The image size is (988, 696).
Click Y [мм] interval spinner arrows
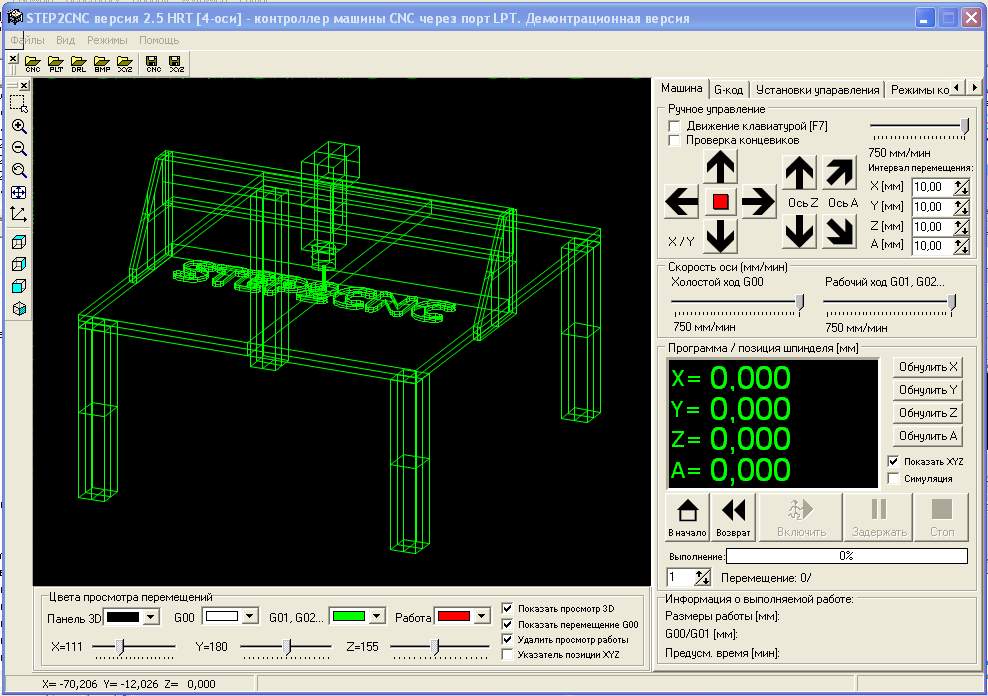pos(962,207)
